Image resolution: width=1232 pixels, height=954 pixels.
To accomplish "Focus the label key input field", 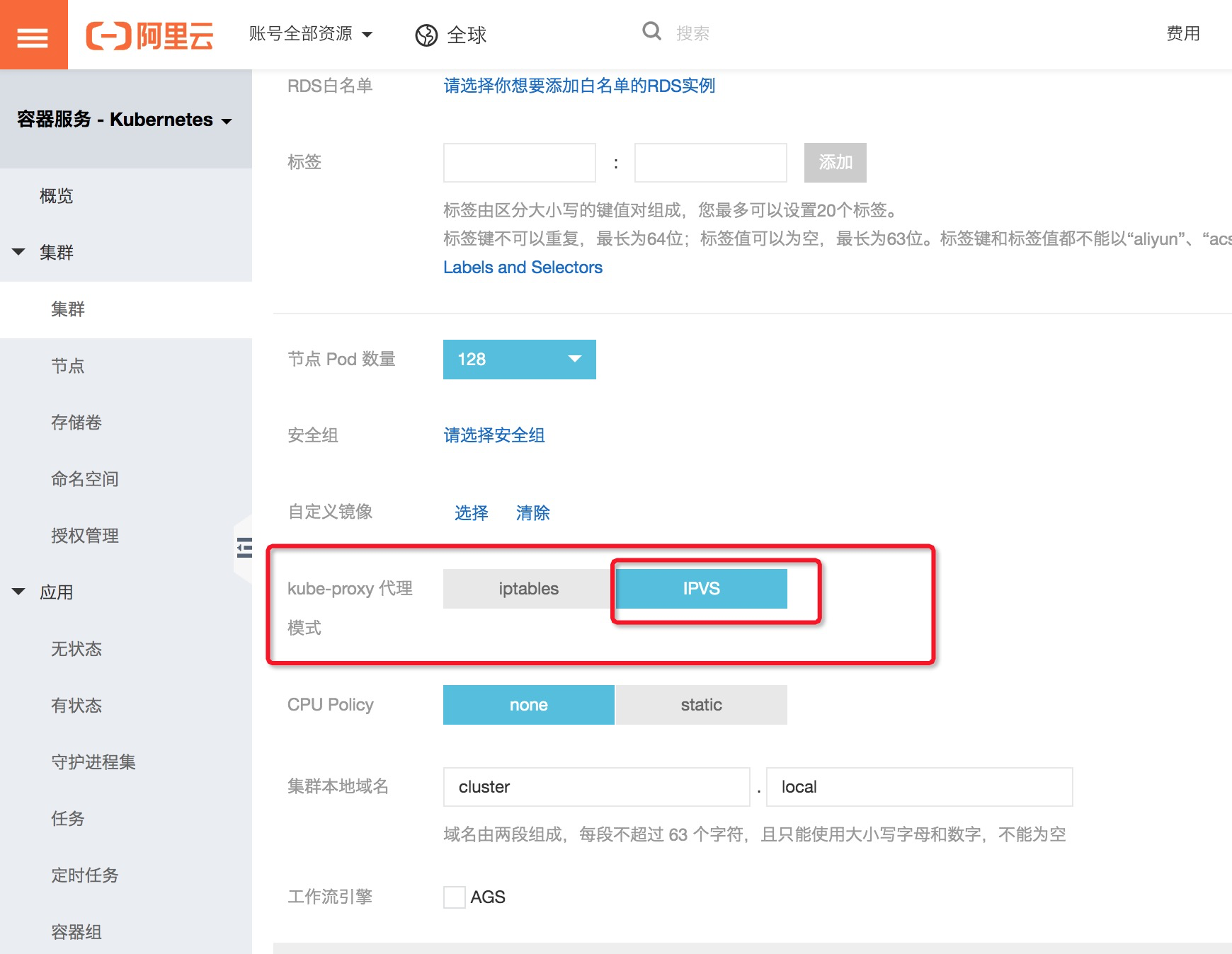I will tap(520, 163).
